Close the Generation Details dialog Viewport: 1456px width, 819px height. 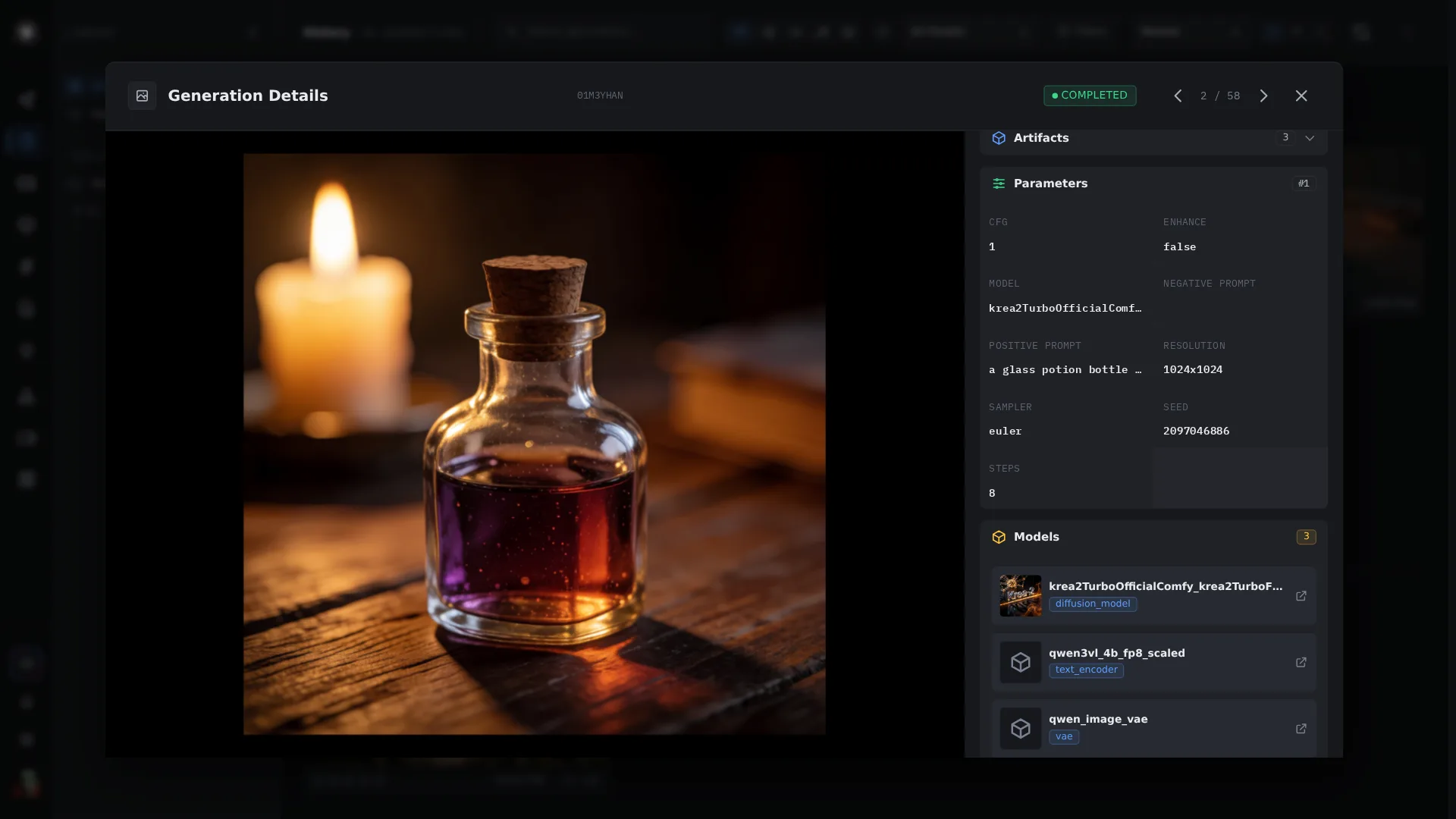coord(1301,96)
